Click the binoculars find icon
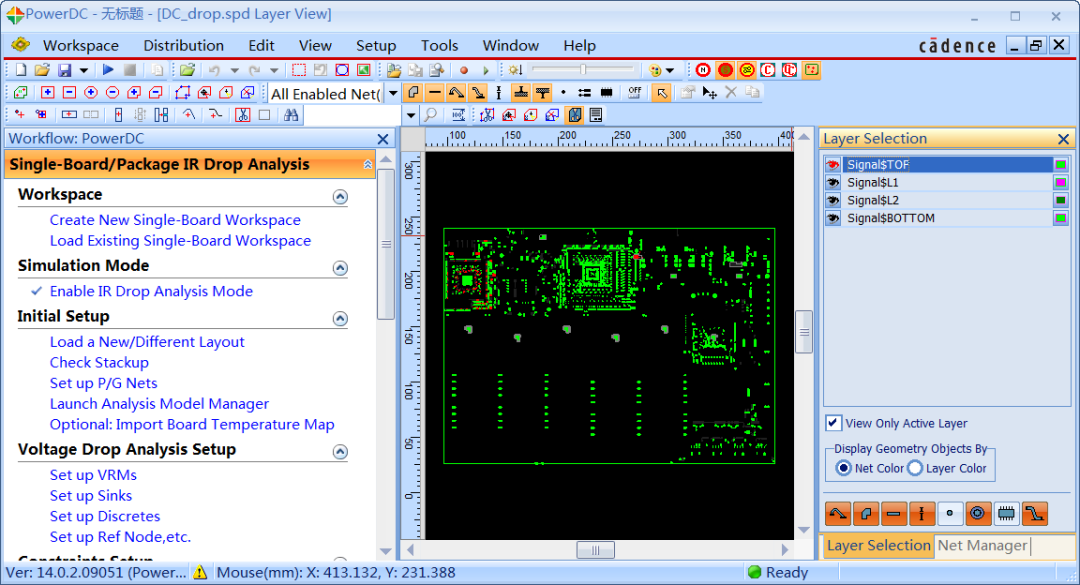The width and height of the screenshot is (1080, 585). (291, 115)
